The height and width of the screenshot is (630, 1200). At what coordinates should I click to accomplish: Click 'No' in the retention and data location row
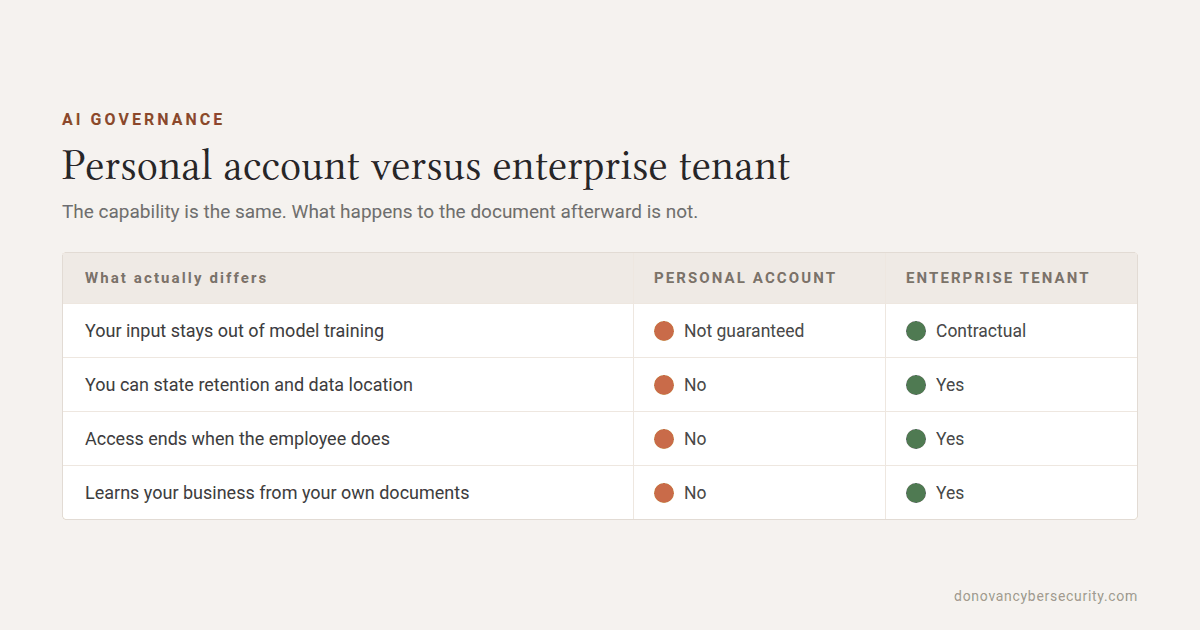695,385
